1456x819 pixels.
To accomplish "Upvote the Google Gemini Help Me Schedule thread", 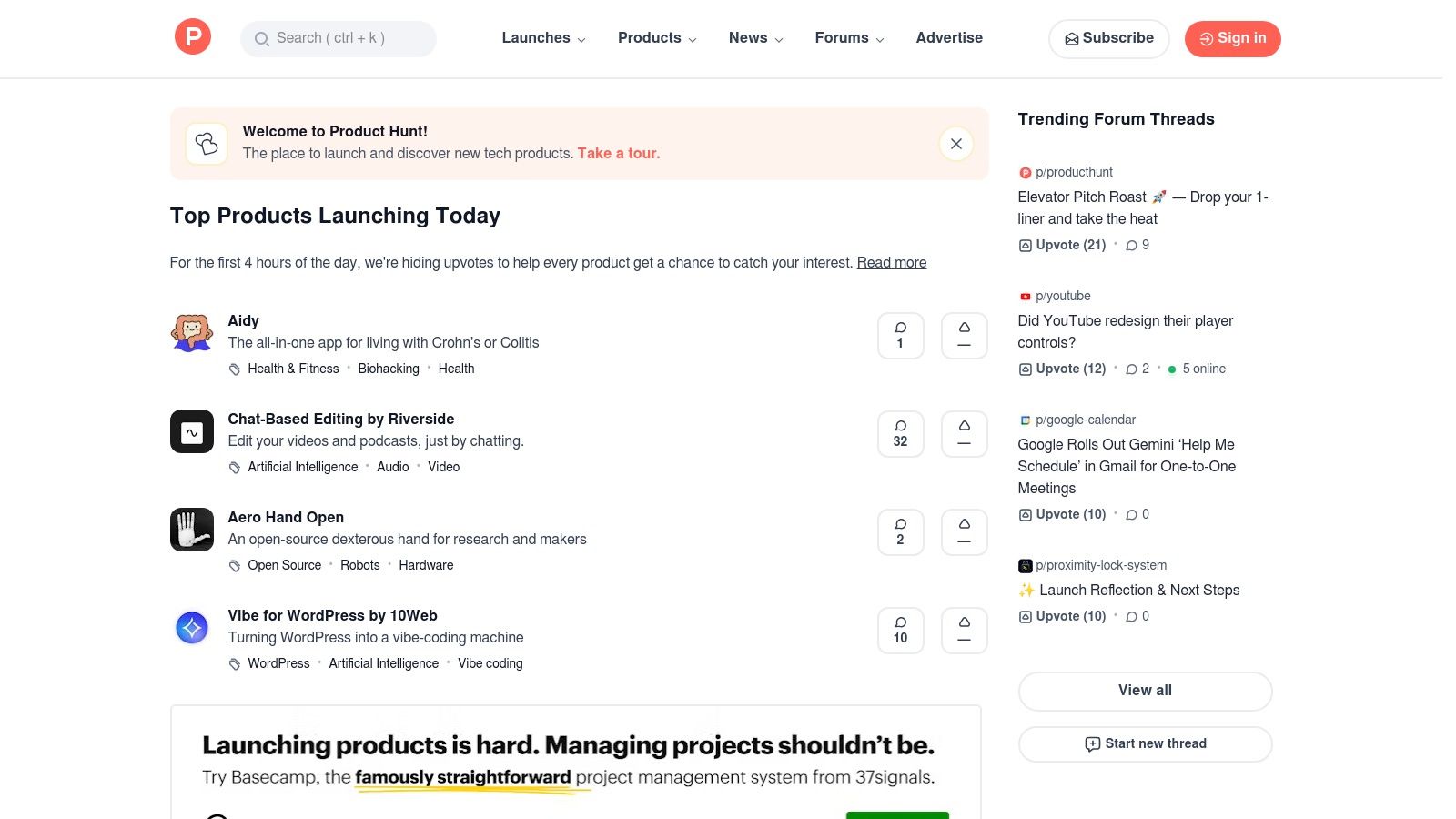I will click(x=1062, y=514).
